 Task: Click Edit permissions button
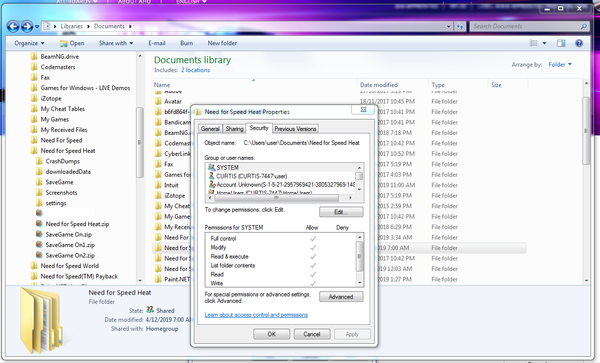(341, 212)
